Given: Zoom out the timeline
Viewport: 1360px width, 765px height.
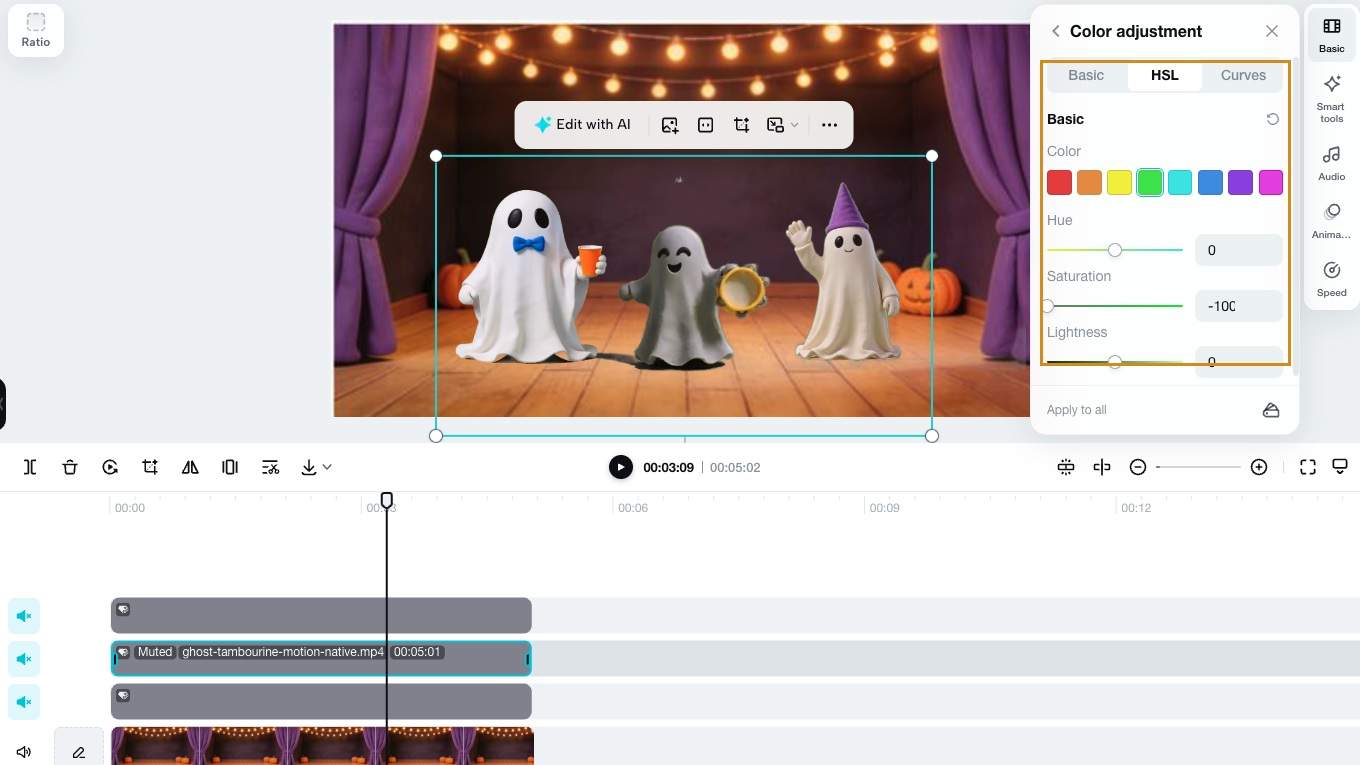Looking at the screenshot, I should coord(1138,467).
